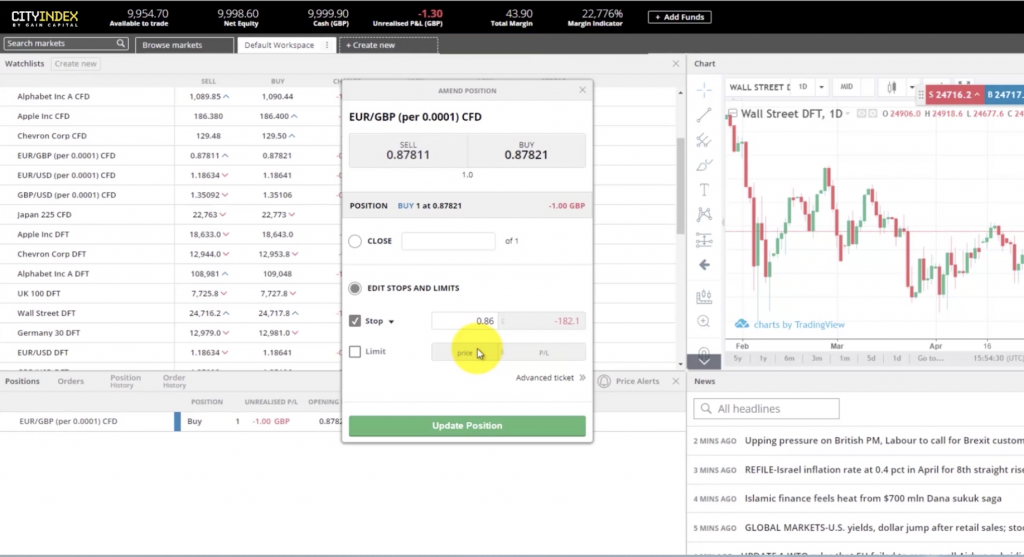Open the Stop type dropdown arrow
The width and height of the screenshot is (1024, 557).
coord(391,321)
